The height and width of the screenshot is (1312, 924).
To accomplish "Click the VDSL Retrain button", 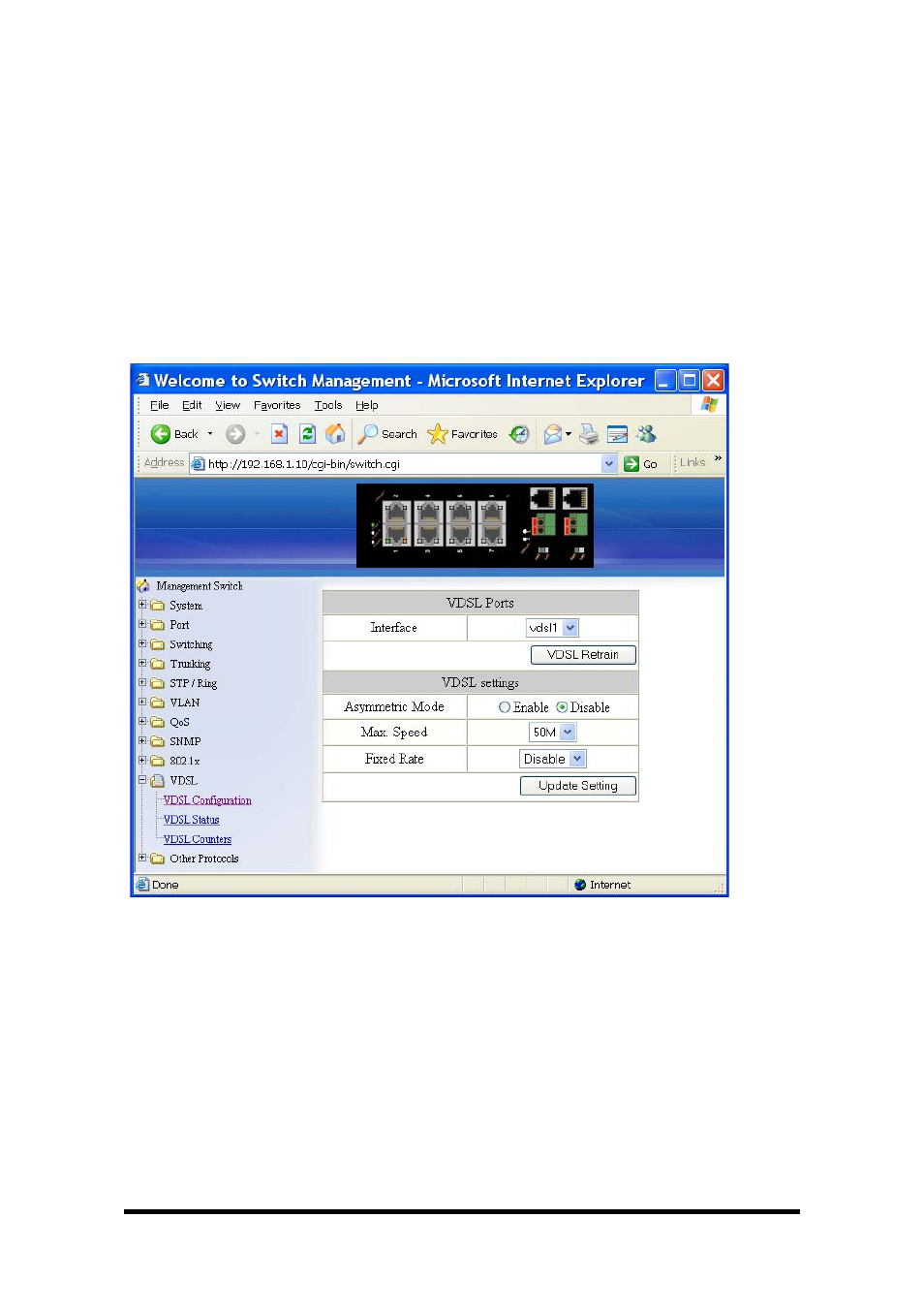I will (x=583, y=655).
